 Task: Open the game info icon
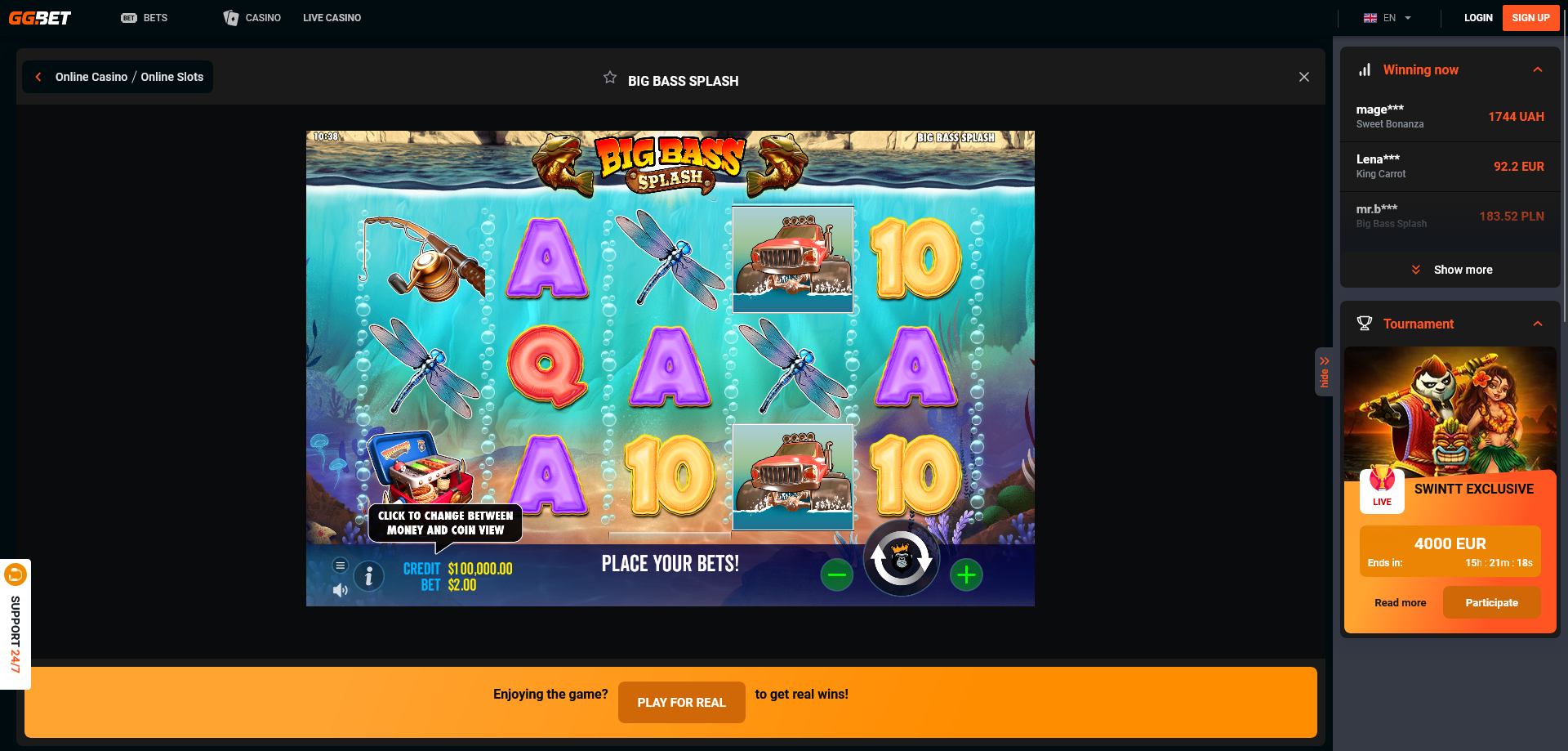pos(369,576)
